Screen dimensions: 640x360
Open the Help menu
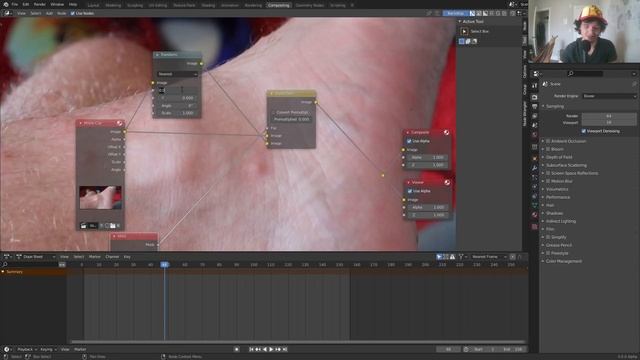pyautogui.click(x=73, y=4)
